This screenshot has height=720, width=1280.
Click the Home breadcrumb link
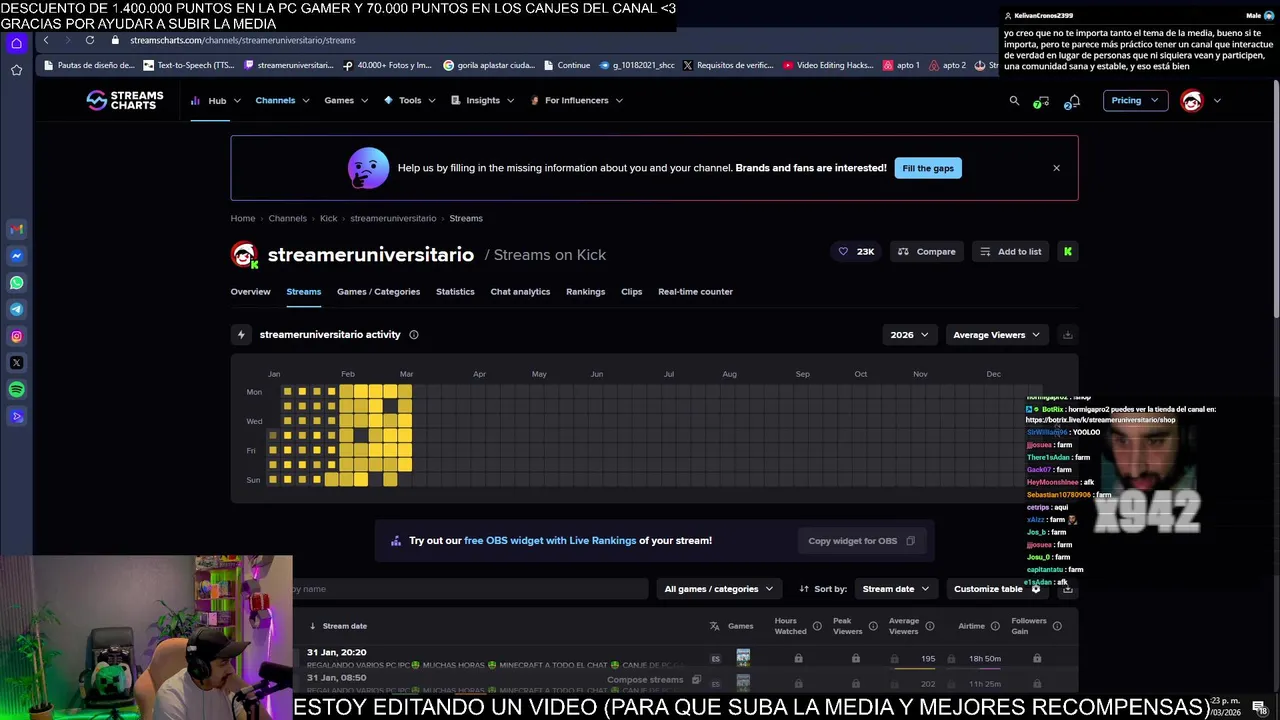(x=243, y=218)
